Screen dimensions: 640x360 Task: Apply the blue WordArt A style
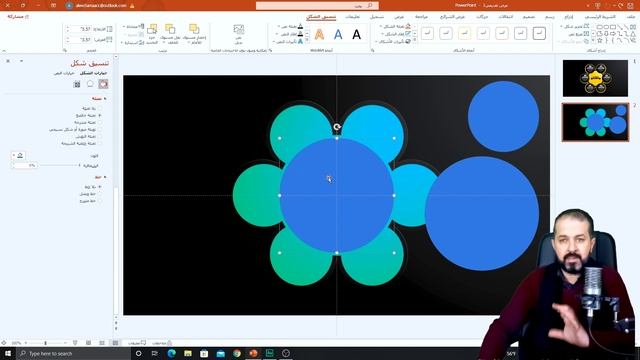coord(338,35)
